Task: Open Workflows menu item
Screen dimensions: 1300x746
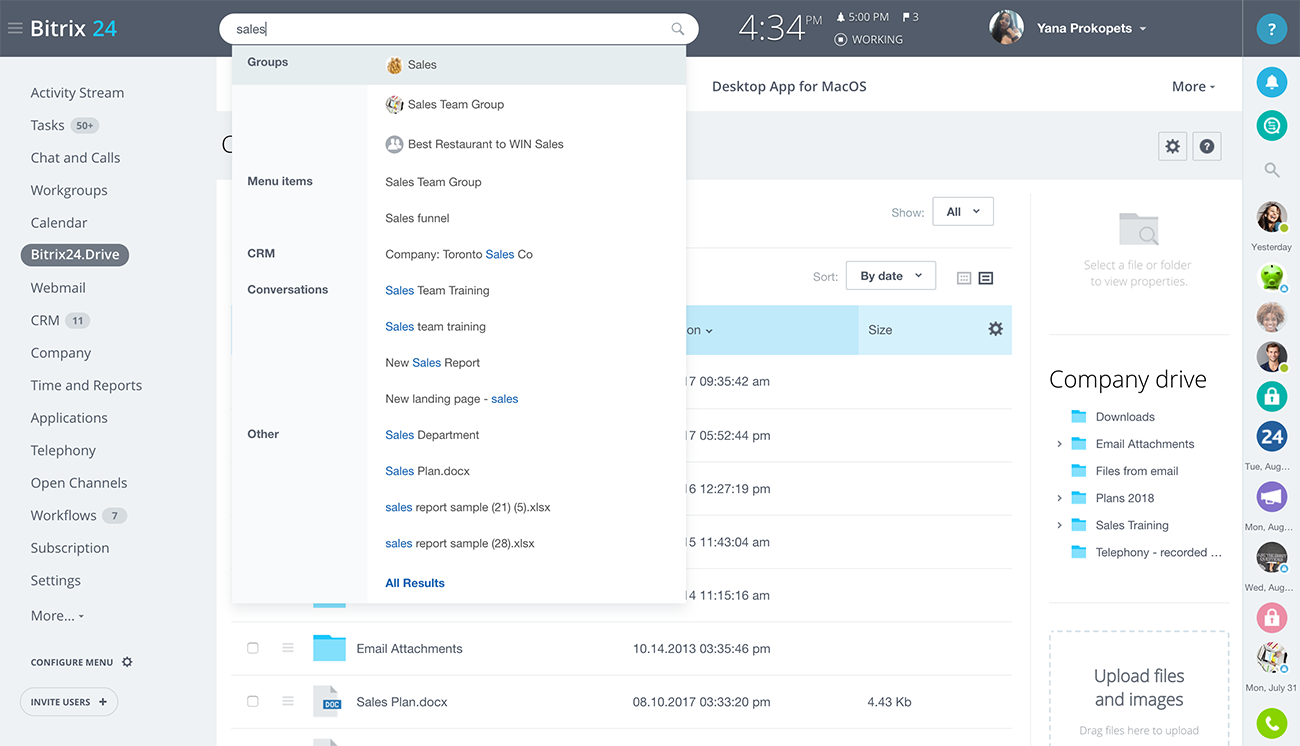Action: click(63, 515)
